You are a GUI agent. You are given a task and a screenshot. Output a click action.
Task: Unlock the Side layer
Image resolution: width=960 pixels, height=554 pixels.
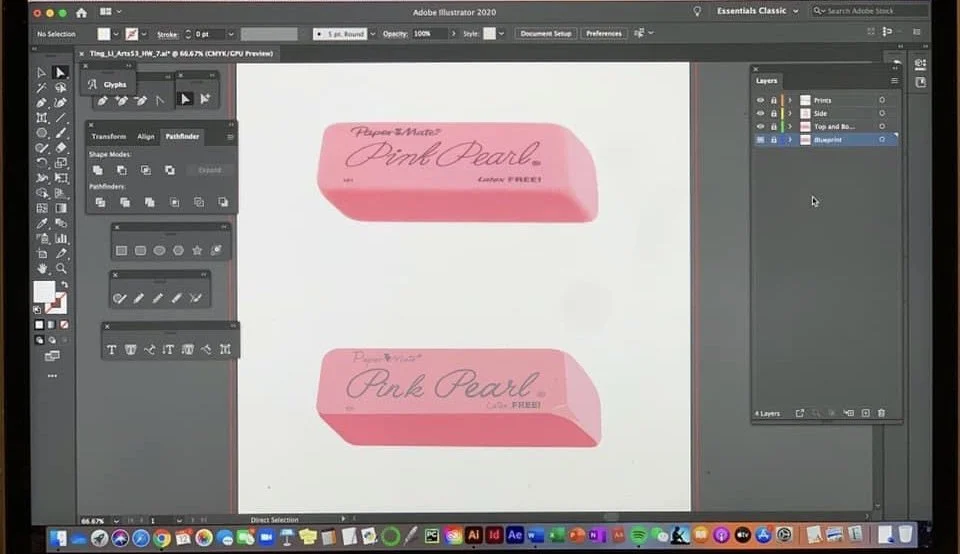(x=774, y=113)
